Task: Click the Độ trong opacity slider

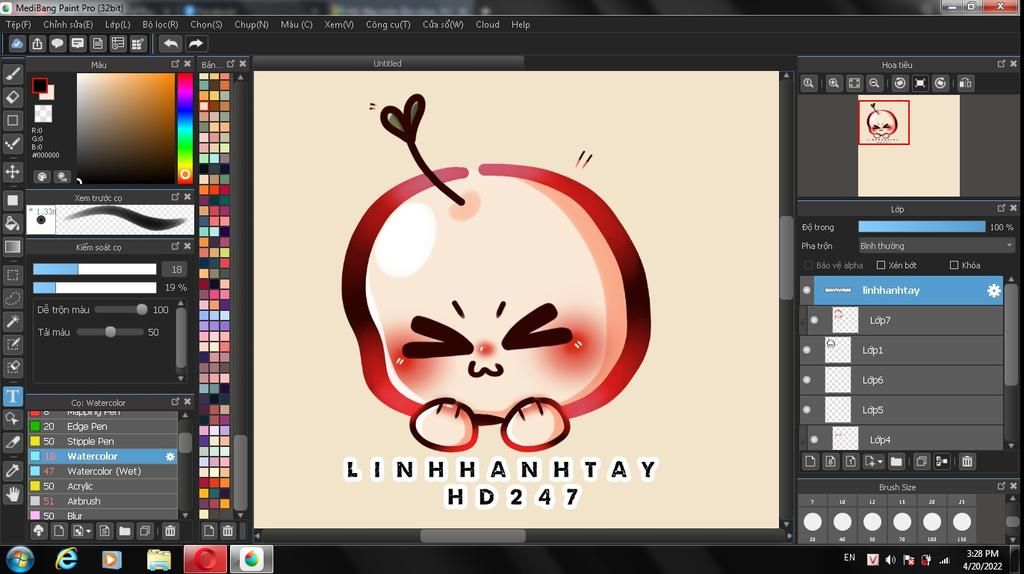Action: pyautogui.click(x=921, y=227)
